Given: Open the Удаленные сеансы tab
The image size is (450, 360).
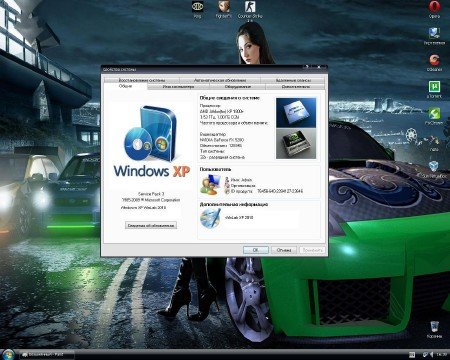Looking at the screenshot, I should (x=293, y=80).
